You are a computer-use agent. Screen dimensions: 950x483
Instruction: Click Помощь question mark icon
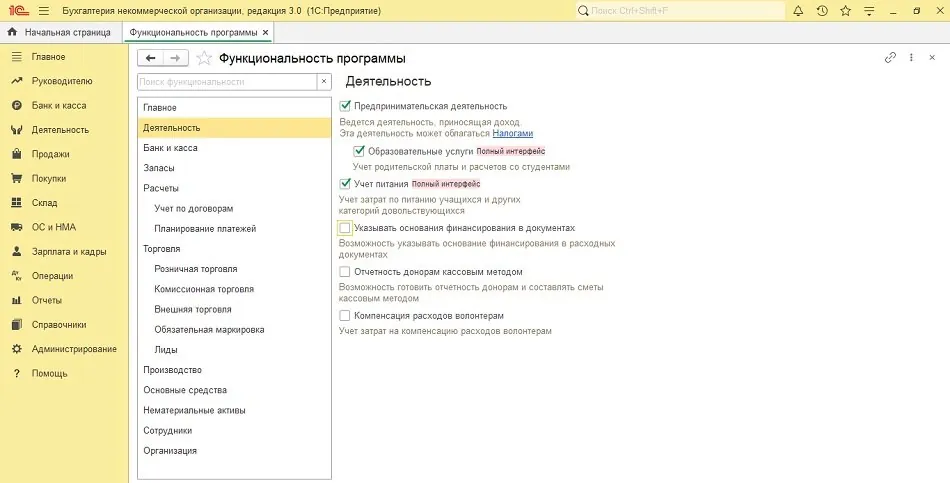coord(17,373)
